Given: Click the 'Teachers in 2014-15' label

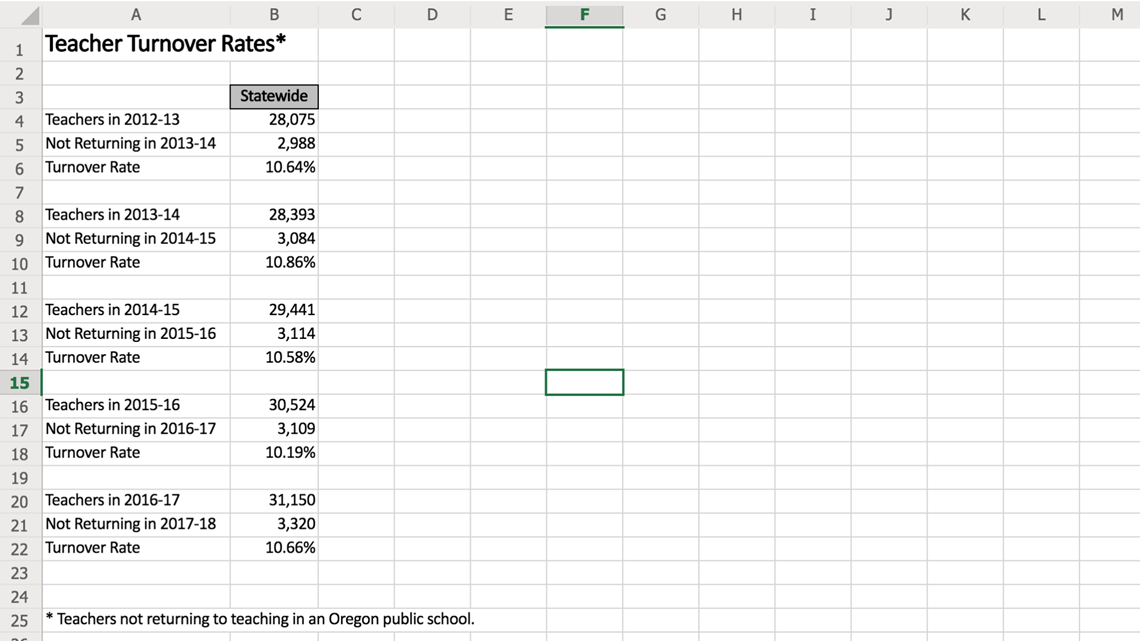Looking at the screenshot, I should [x=113, y=310].
